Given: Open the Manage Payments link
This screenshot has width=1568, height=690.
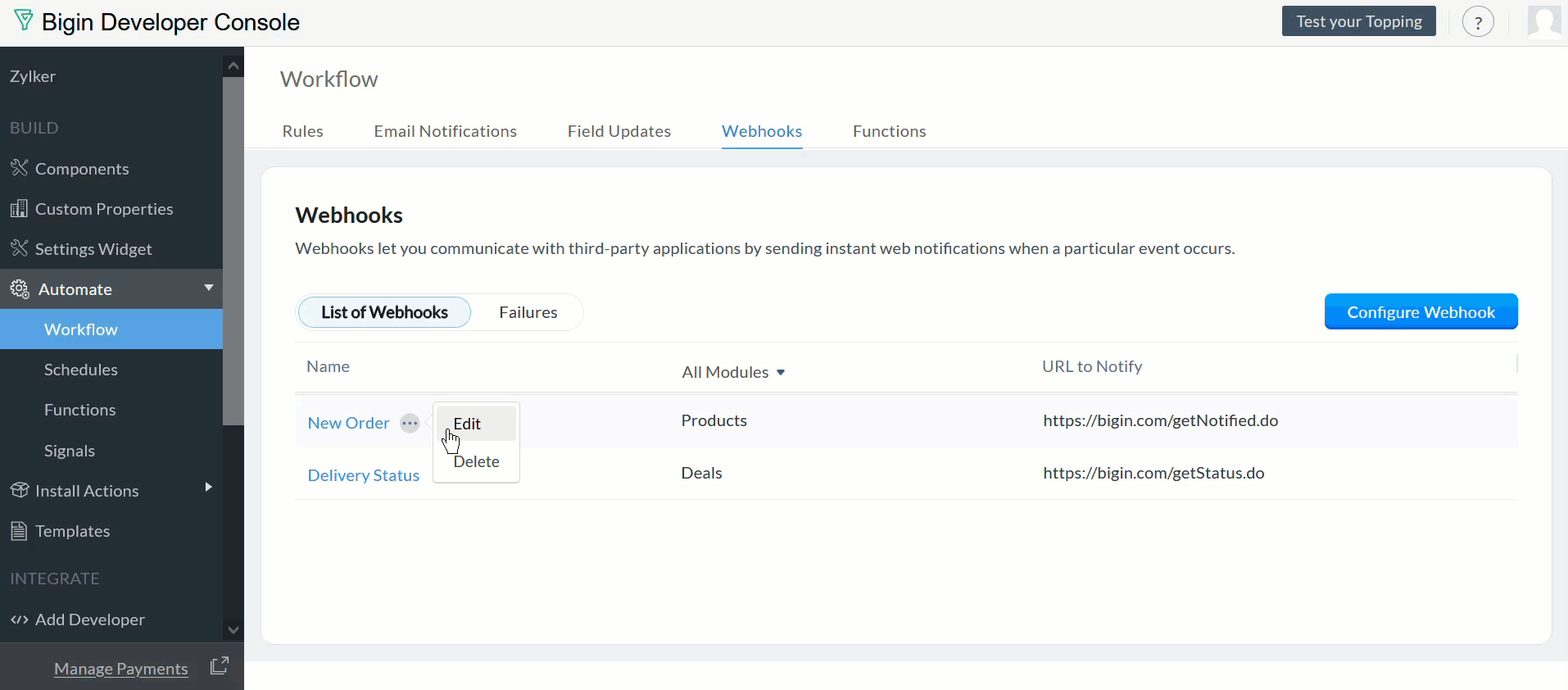Looking at the screenshot, I should click(121, 669).
